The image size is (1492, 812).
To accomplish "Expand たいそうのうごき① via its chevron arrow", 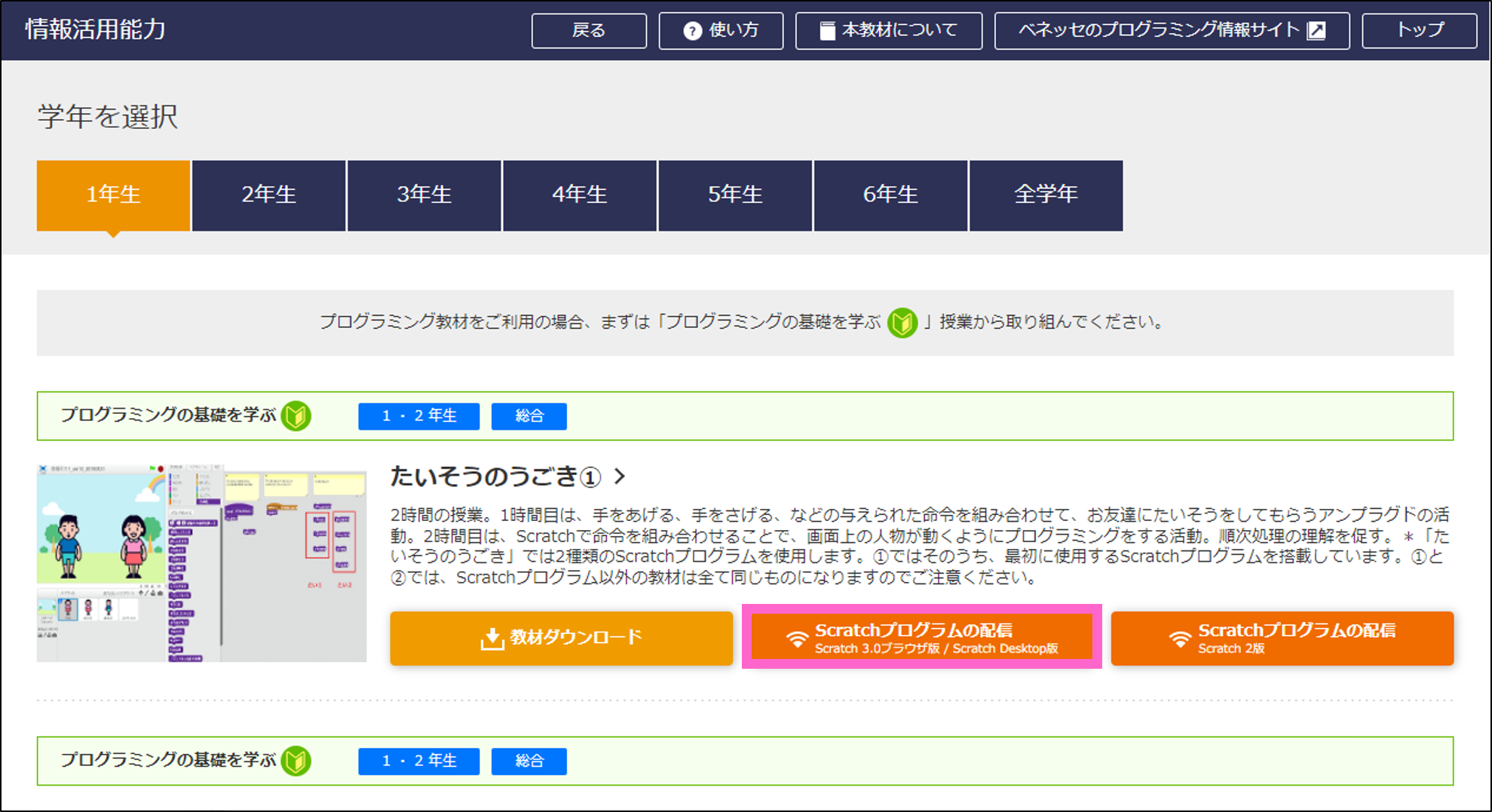I will [x=620, y=476].
